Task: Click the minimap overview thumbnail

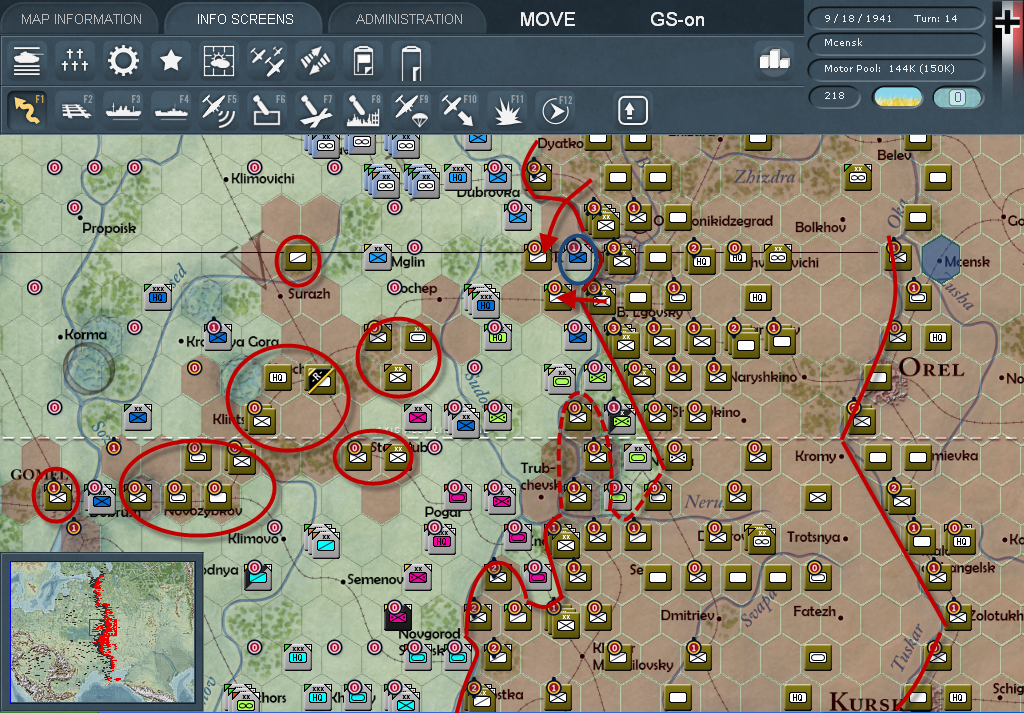Action: click(x=103, y=632)
